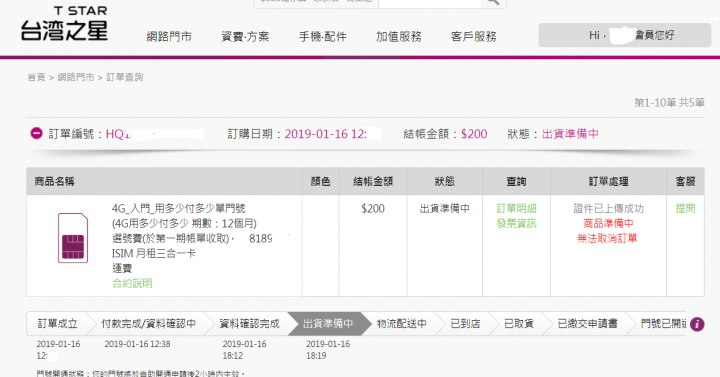Click the 出貨準備中 status in the order header
This screenshot has width=720, height=377.
pyautogui.click(x=570, y=134)
